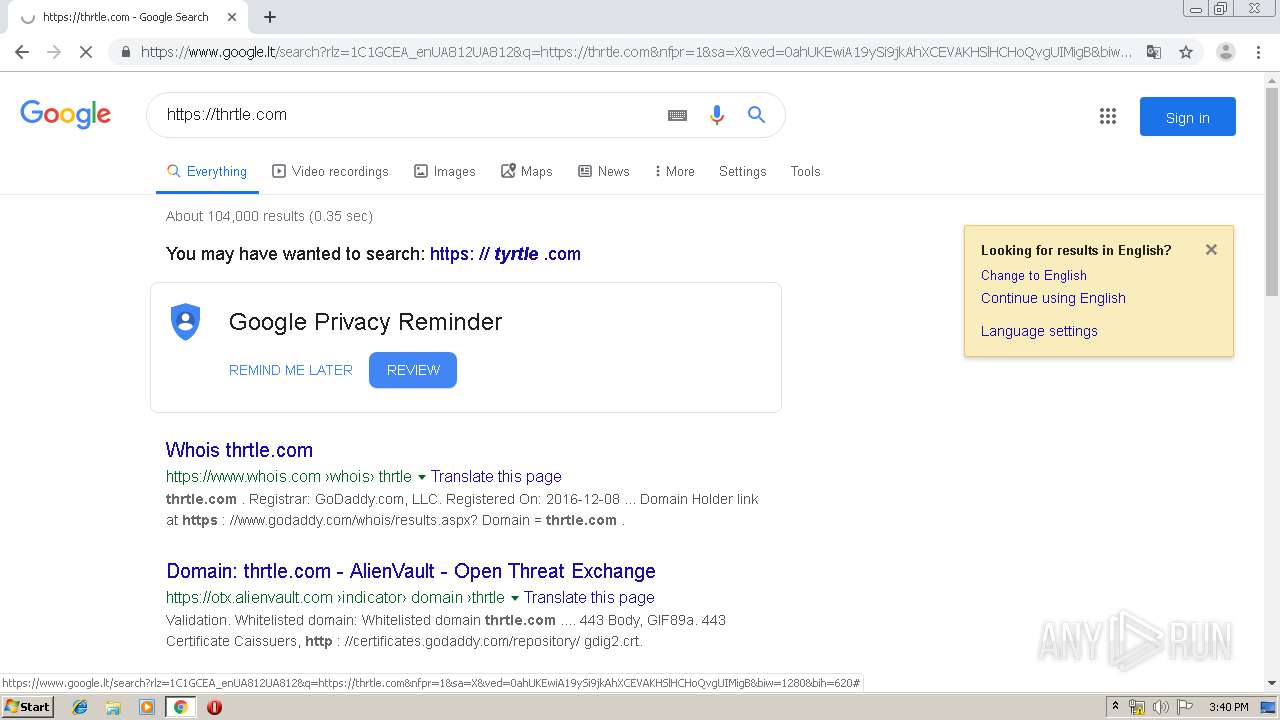Open the file explorer taskbar icon
This screenshot has height=720, width=1280.
(113, 707)
